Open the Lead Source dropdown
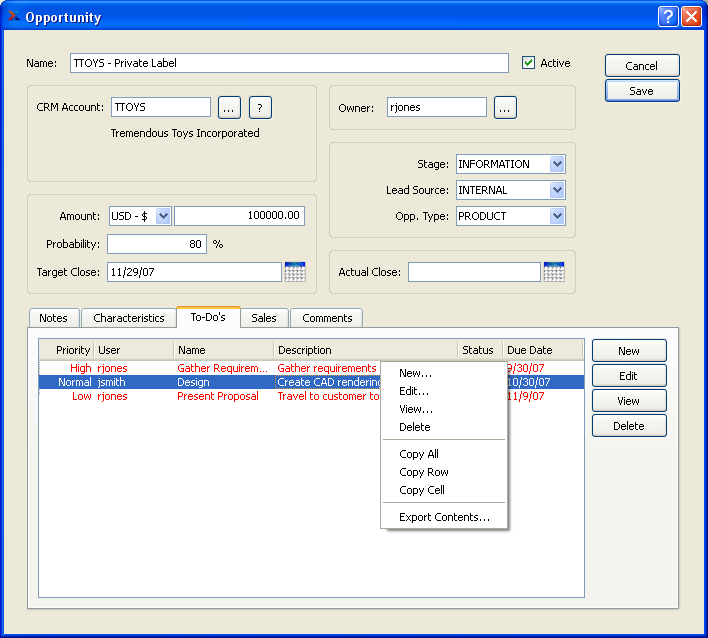The width and height of the screenshot is (708, 638). (x=557, y=190)
